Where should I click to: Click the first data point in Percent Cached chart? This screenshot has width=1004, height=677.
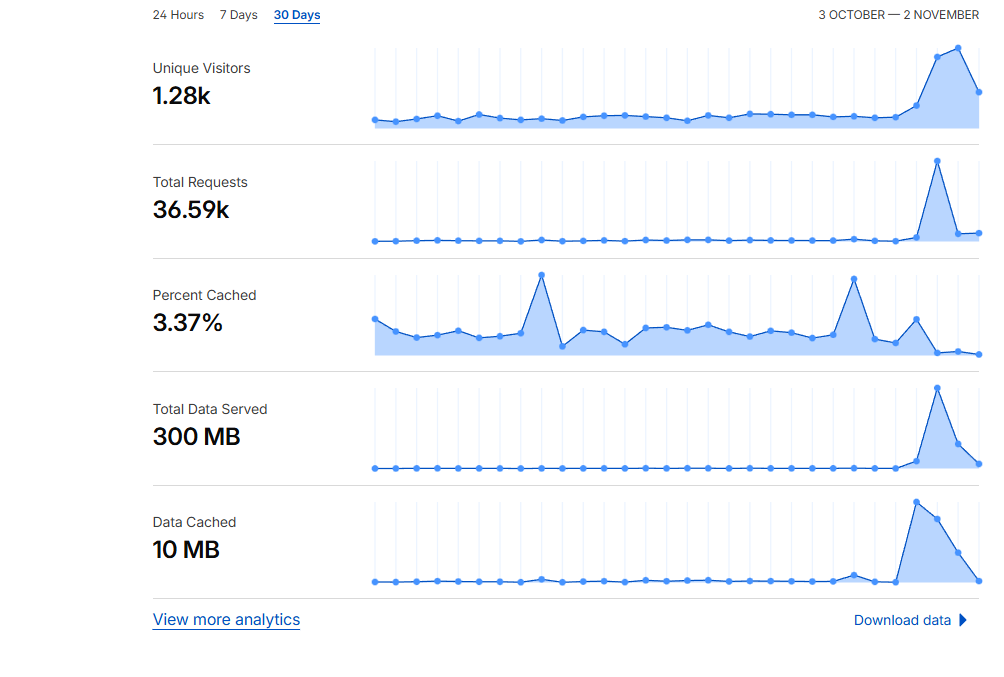click(x=375, y=319)
